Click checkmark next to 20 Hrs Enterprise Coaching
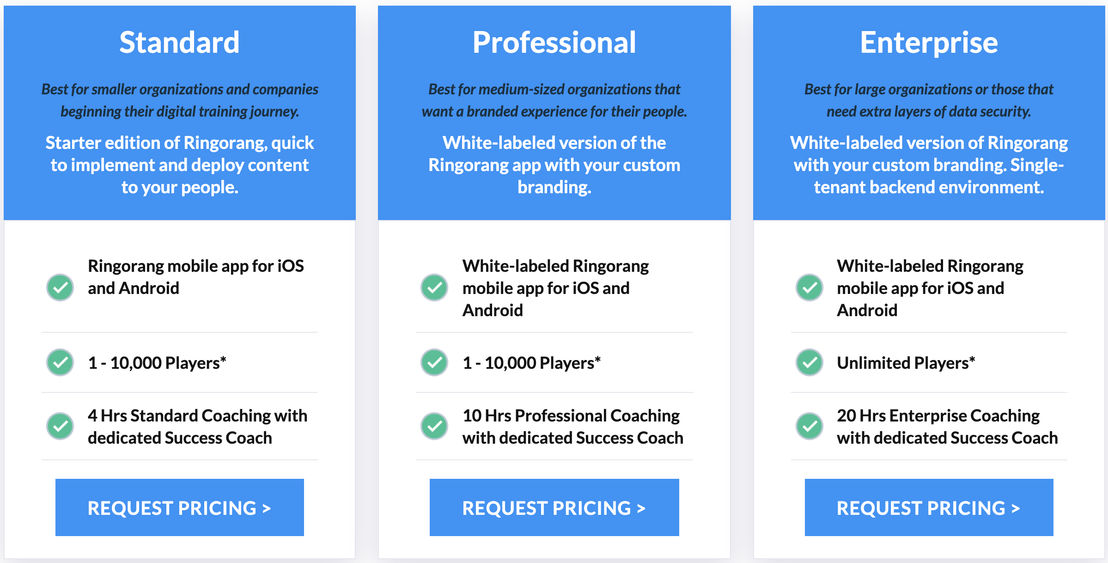This screenshot has height=563, width=1108. 809,426
